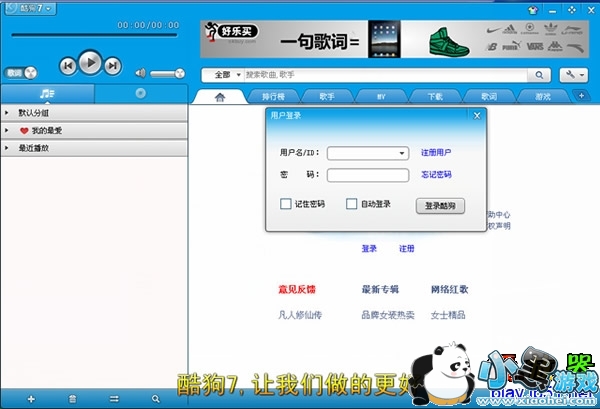Click the 注册 link below dialog
The height and width of the screenshot is (409, 600).
(406, 249)
